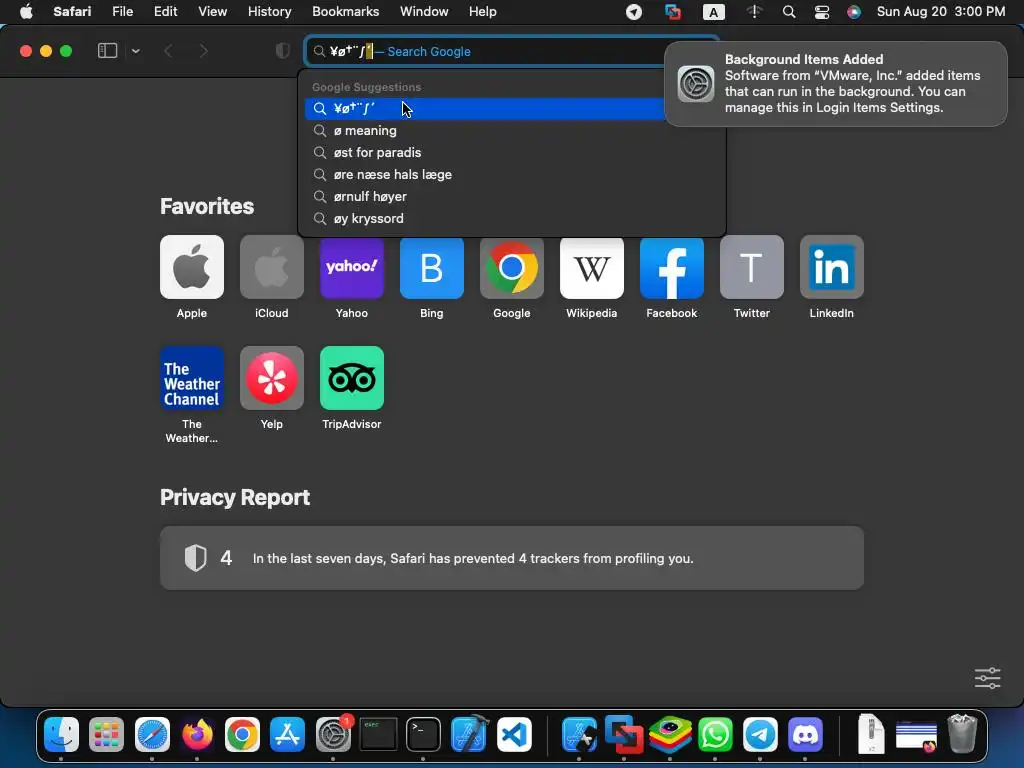Click the Safari address search field
This screenshot has width=1024, height=768.
(x=511, y=51)
